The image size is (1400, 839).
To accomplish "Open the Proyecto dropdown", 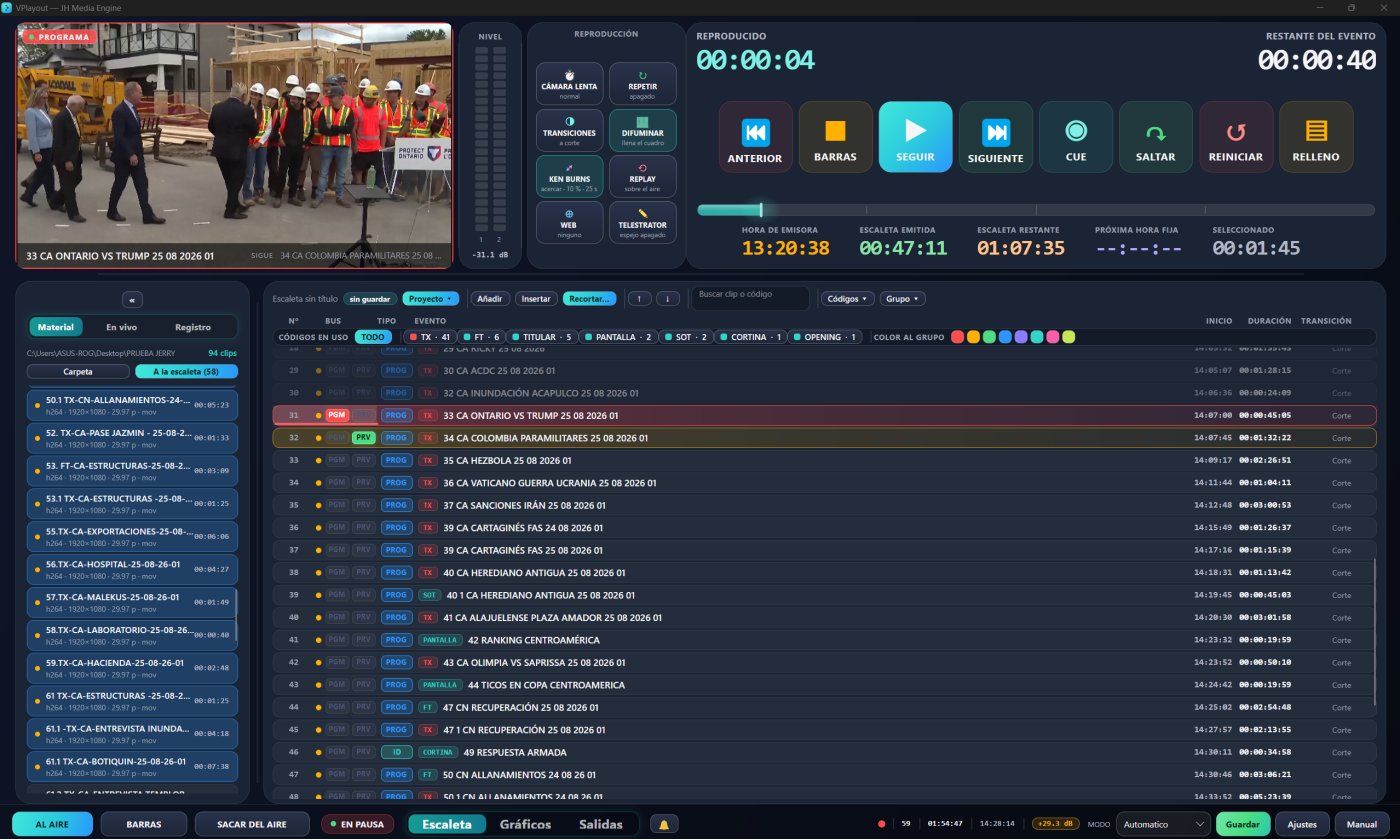I will [430, 298].
